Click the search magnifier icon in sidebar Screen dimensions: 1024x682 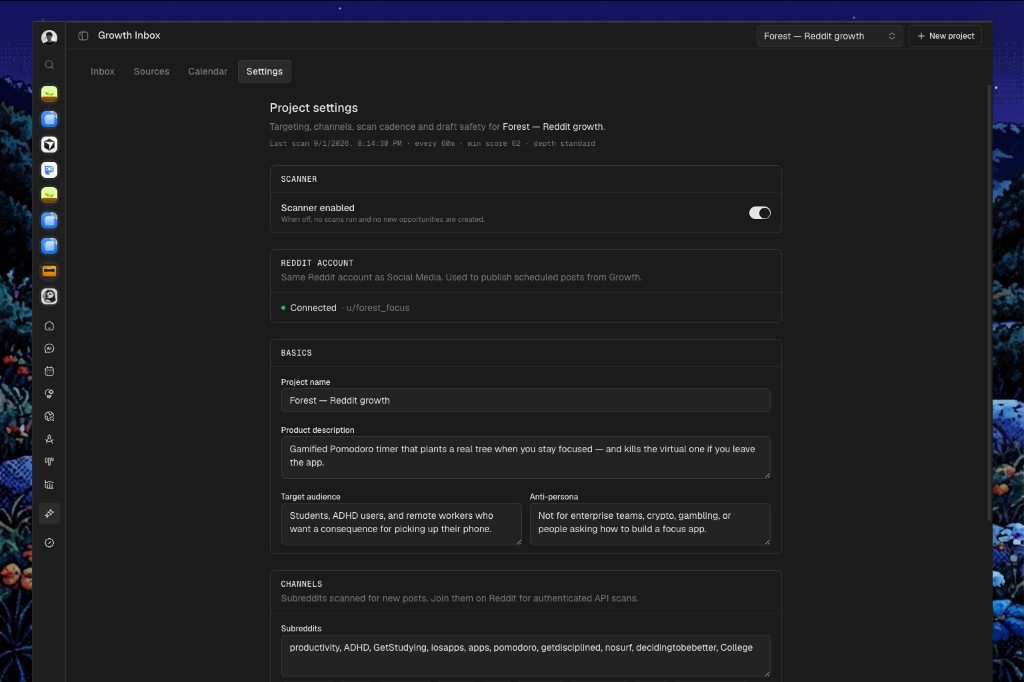point(49,65)
